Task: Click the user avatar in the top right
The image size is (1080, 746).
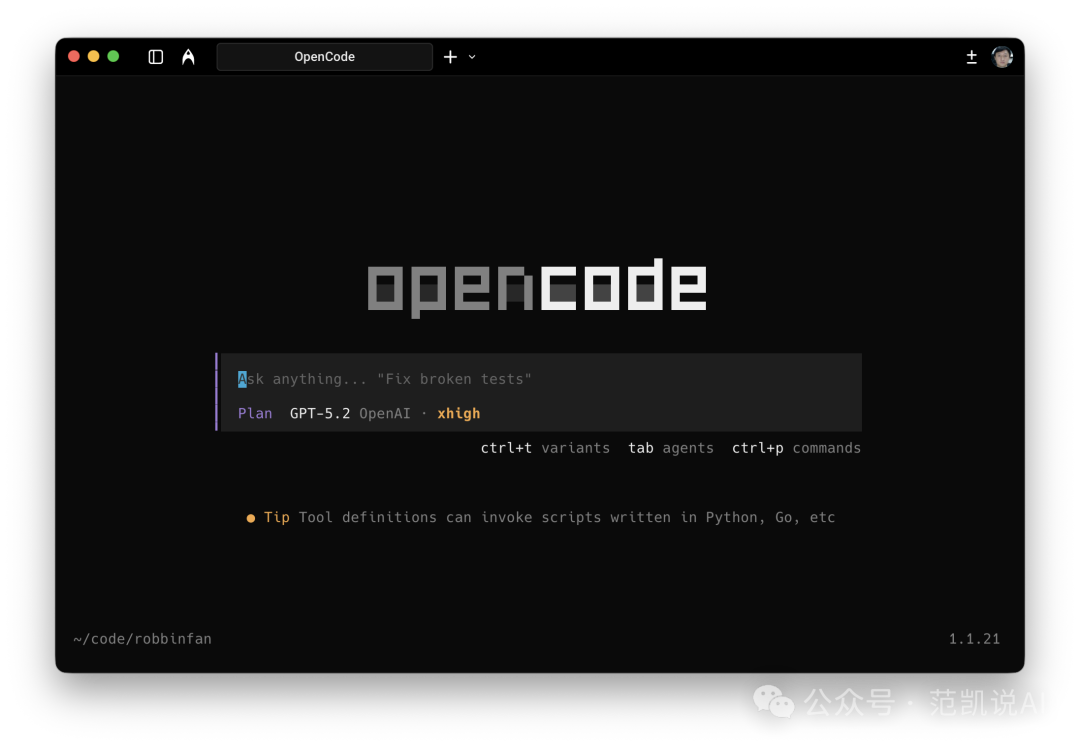Action: coord(1002,57)
